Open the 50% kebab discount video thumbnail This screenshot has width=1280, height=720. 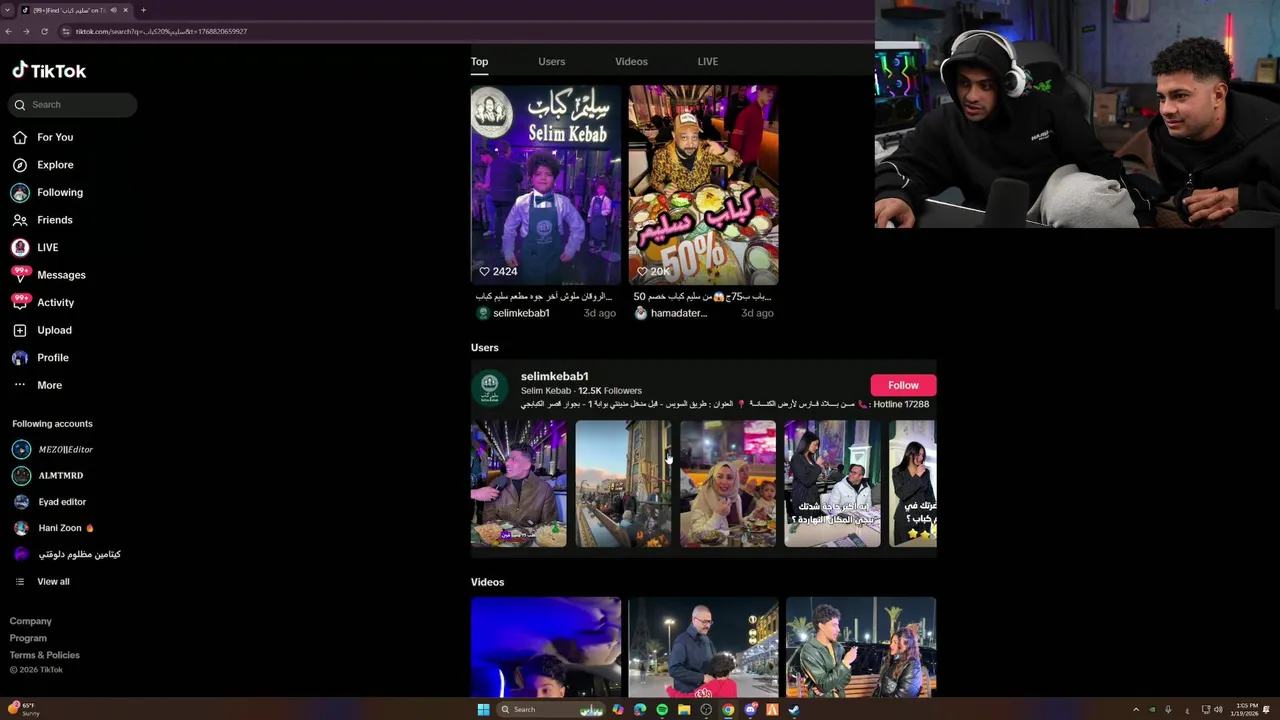tap(703, 185)
